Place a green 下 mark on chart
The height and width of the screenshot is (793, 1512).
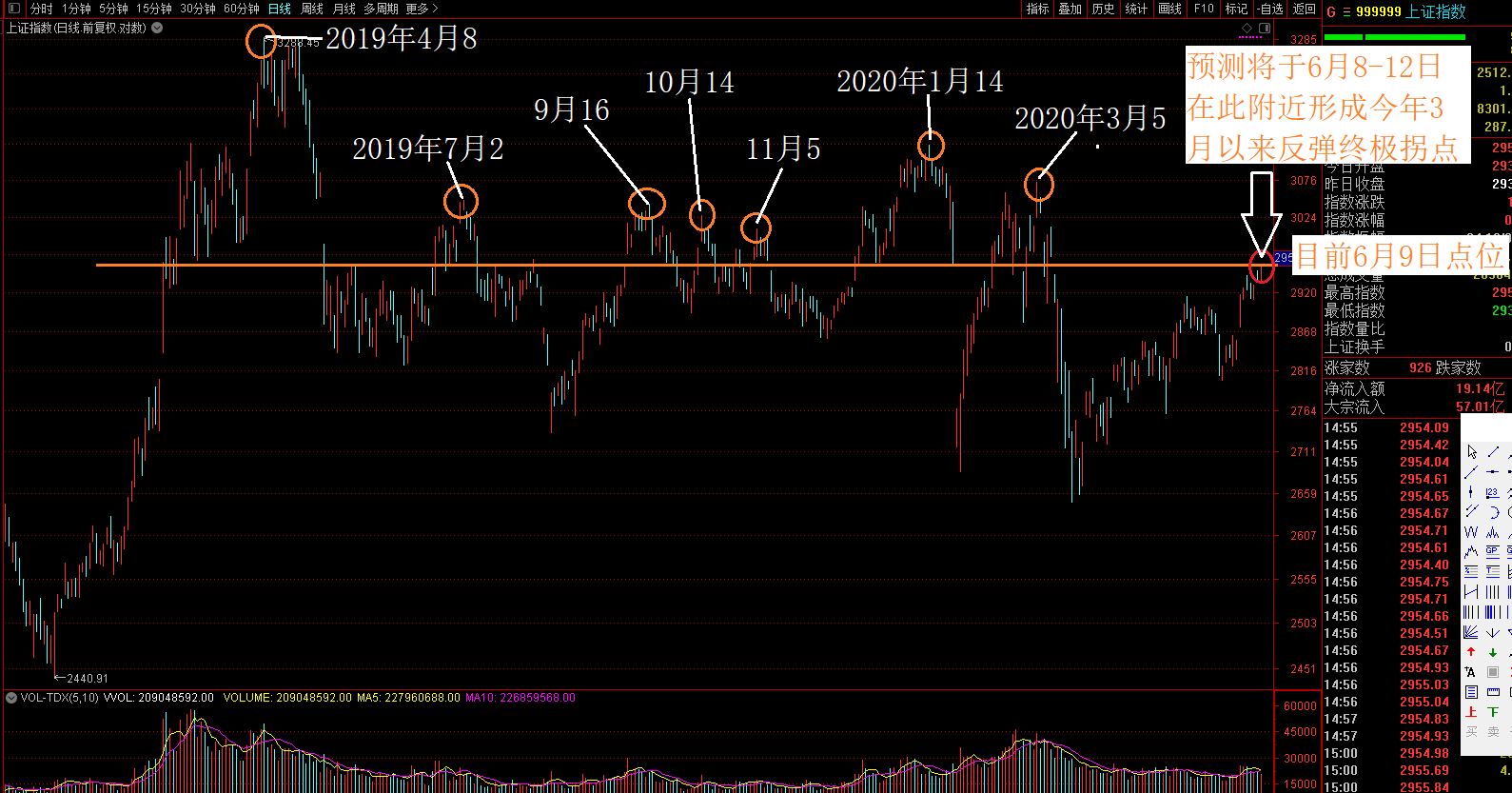coord(1493,711)
